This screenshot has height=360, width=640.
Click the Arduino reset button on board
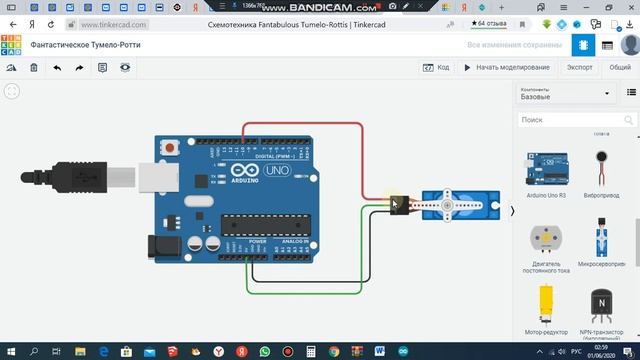point(169,148)
